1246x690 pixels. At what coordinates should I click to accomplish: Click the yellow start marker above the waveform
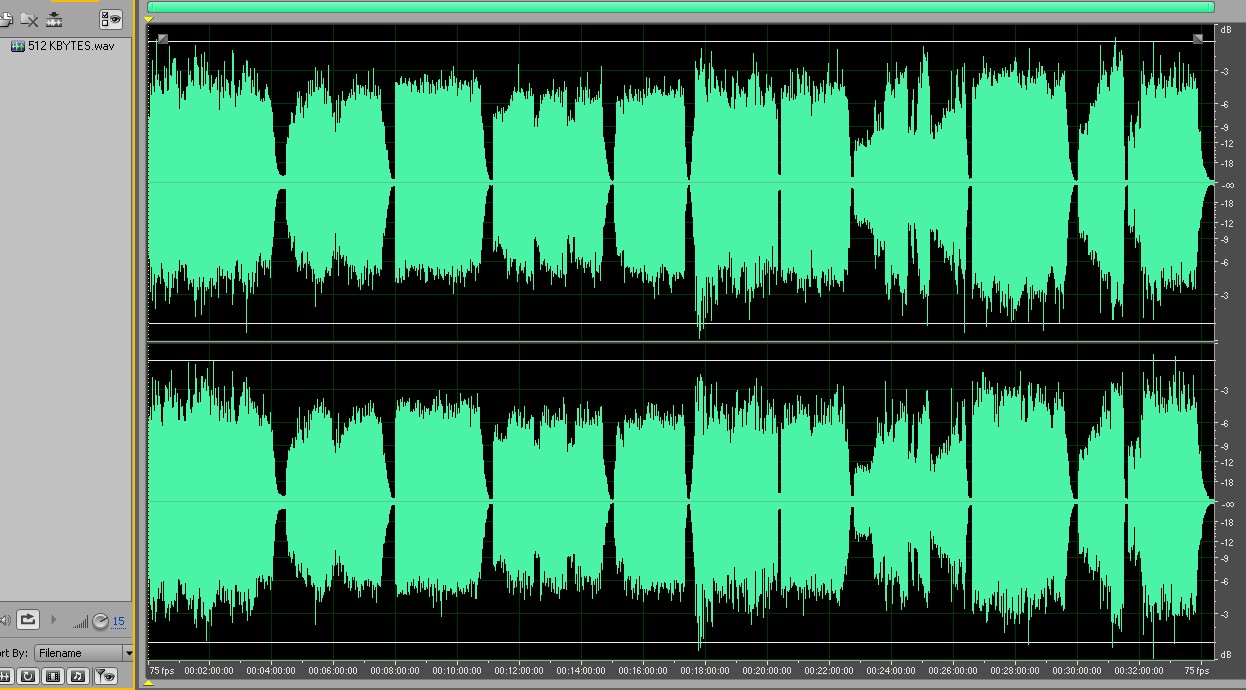[x=149, y=19]
